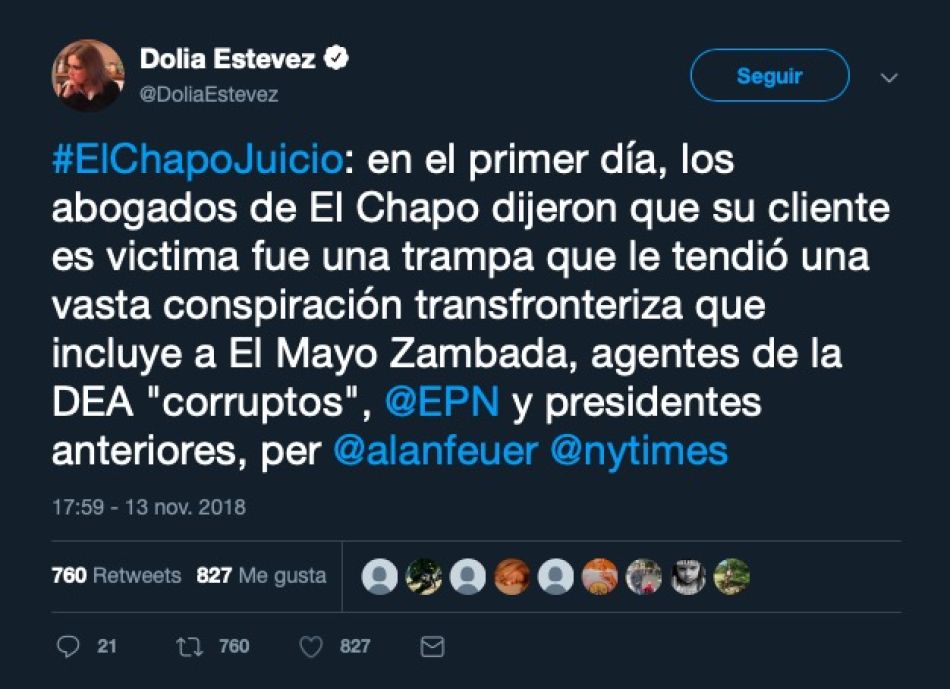Viewport: 950px width, 689px height.
Task: Click the verified badge next to Dolia Estevez
Action: [x=336, y=58]
